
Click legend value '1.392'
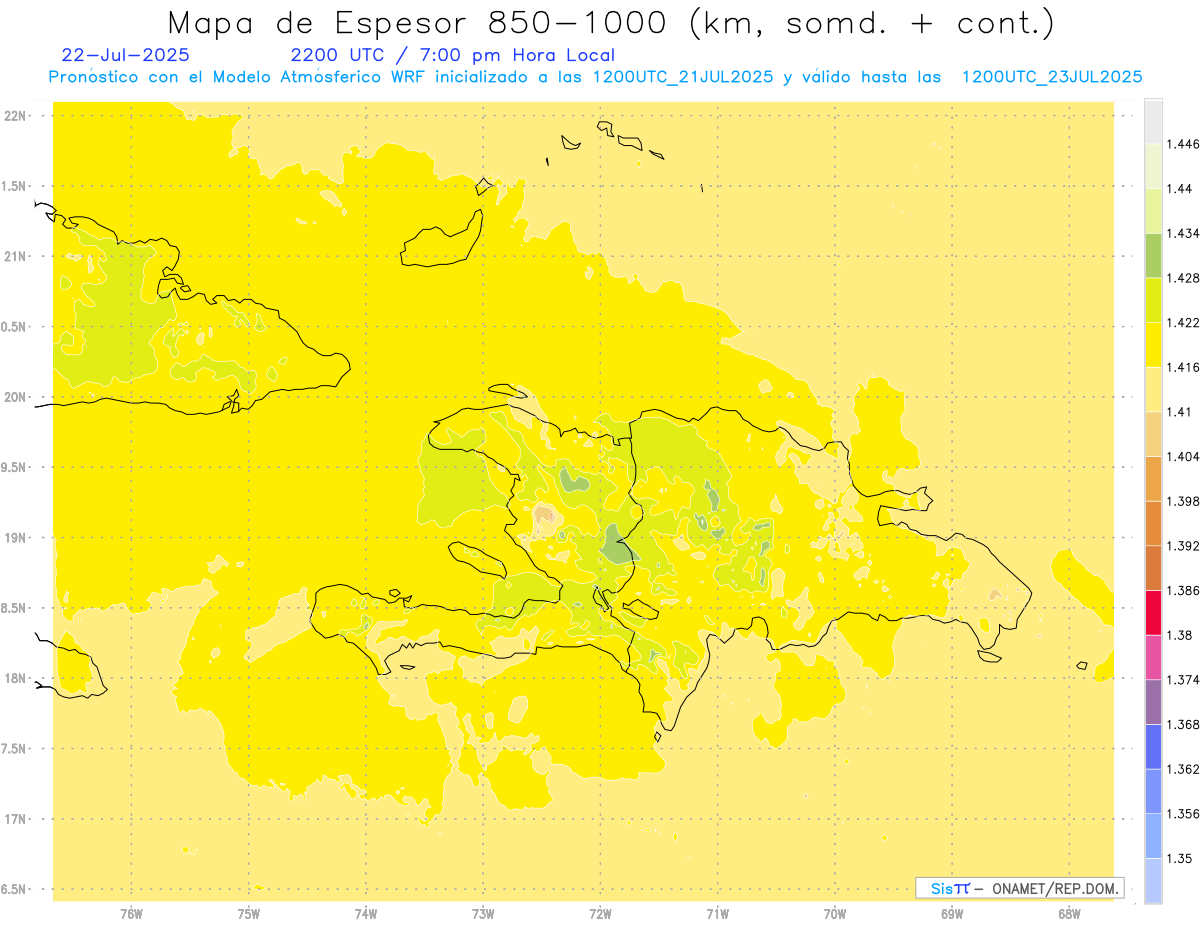[x=1183, y=546]
